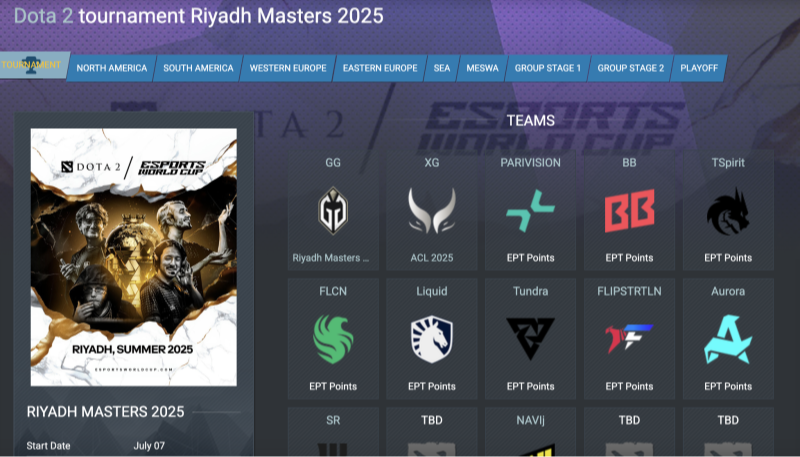
Task: Click the 'July 07' date value
Action: (x=149, y=445)
